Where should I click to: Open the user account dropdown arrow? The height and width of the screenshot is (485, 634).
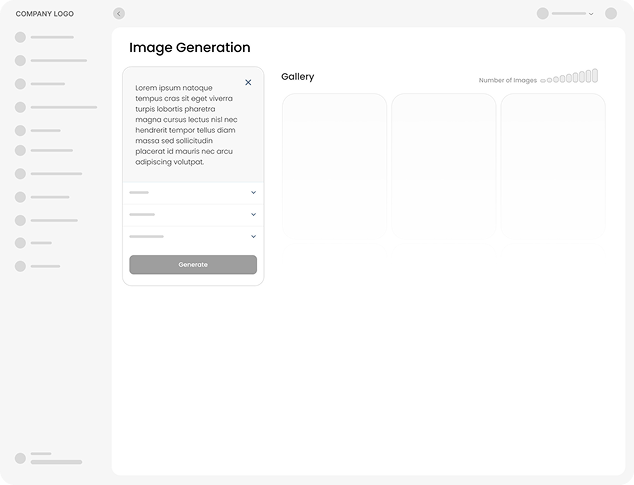click(591, 14)
